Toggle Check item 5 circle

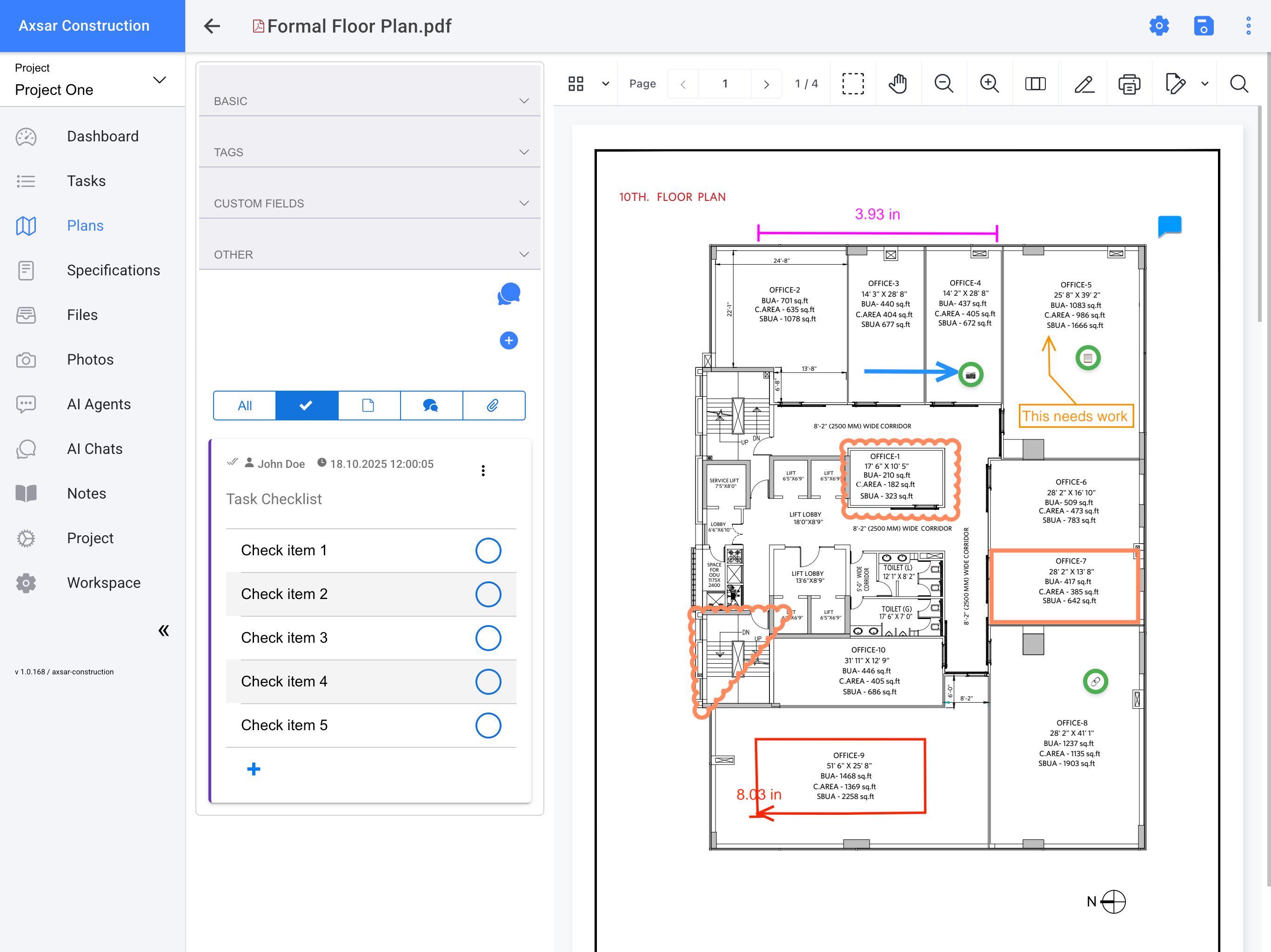[488, 725]
